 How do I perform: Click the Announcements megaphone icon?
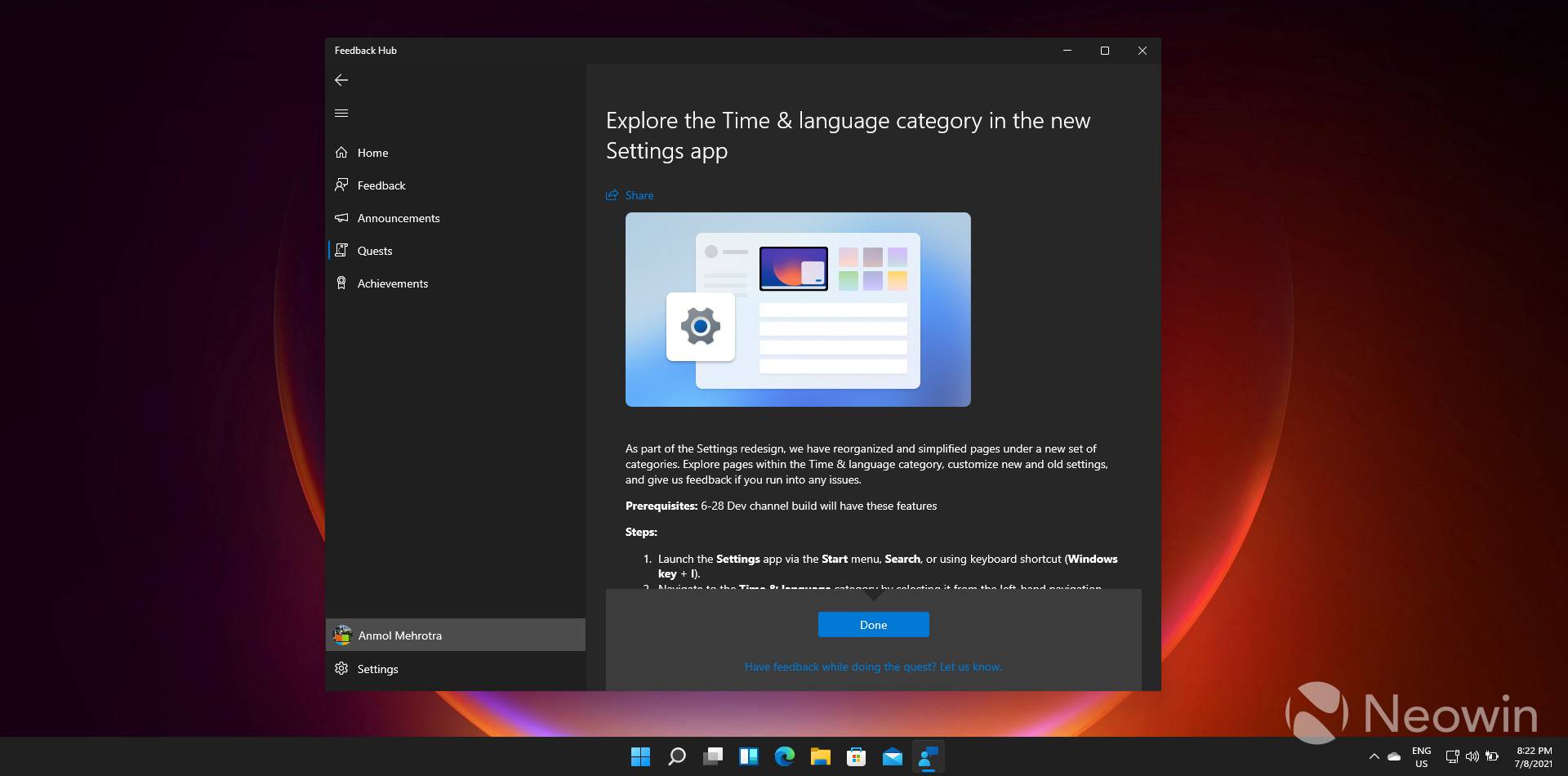point(341,218)
